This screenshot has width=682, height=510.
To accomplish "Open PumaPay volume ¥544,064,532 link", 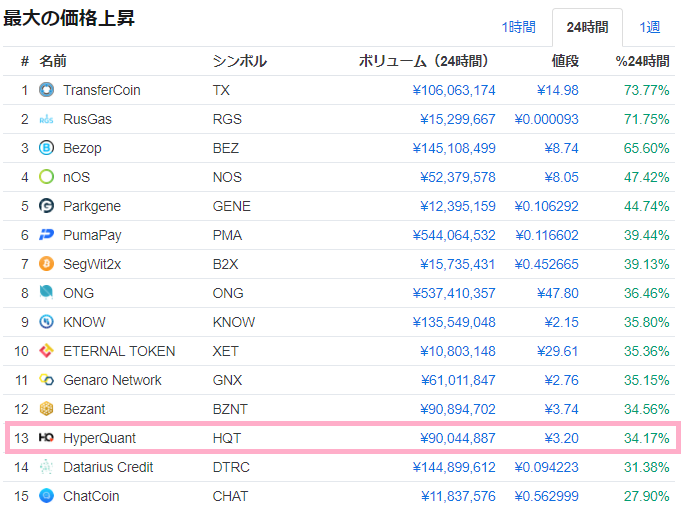I will [453, 235].
